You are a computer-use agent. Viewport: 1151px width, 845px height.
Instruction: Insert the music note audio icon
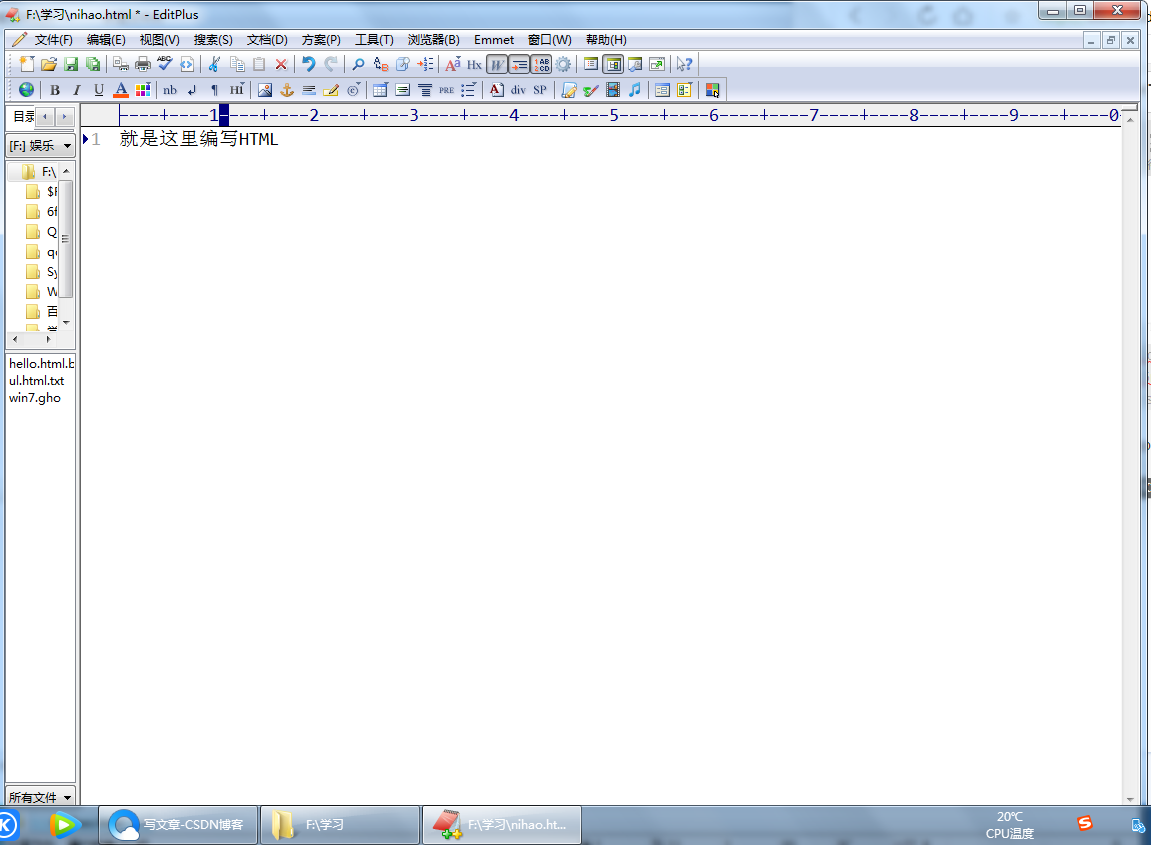click(x=635, y=90)
